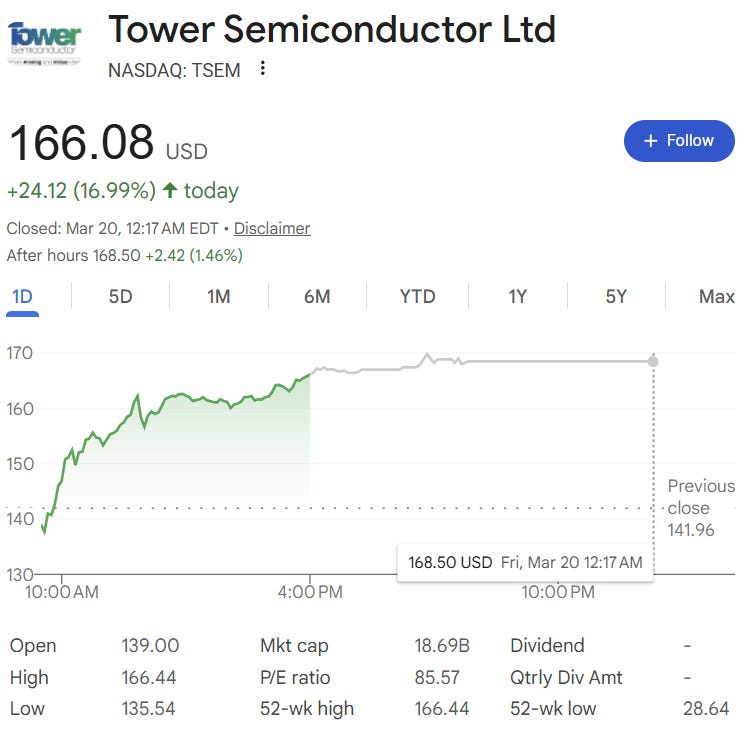Image resolution: width=756 pixels, height=736 pixels.
Task: Select the YTD chart tab
Action: point(418,296)
